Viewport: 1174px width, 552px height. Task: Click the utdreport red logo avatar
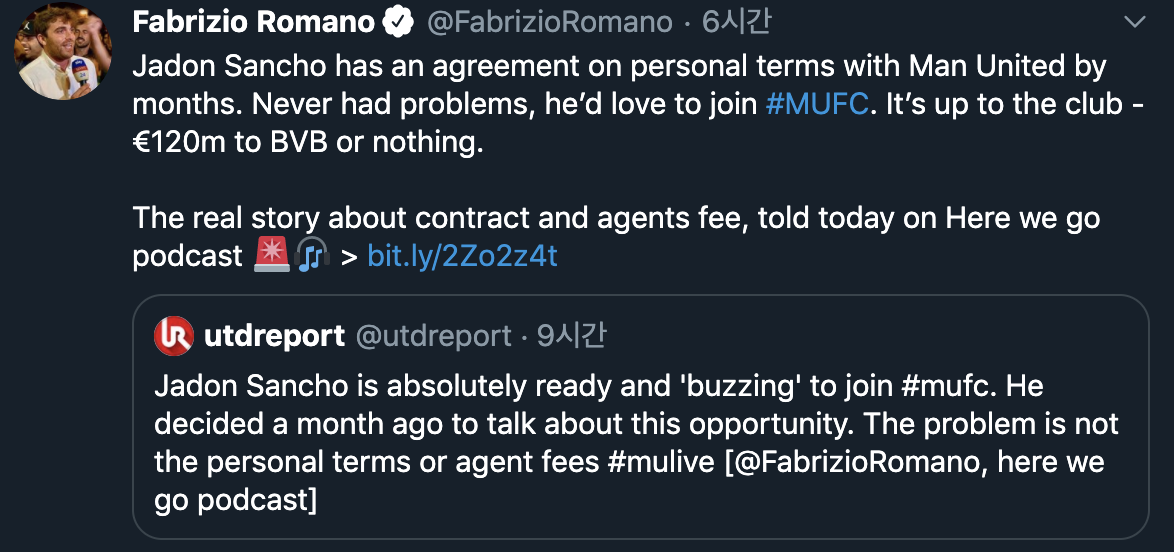point(173,335)
